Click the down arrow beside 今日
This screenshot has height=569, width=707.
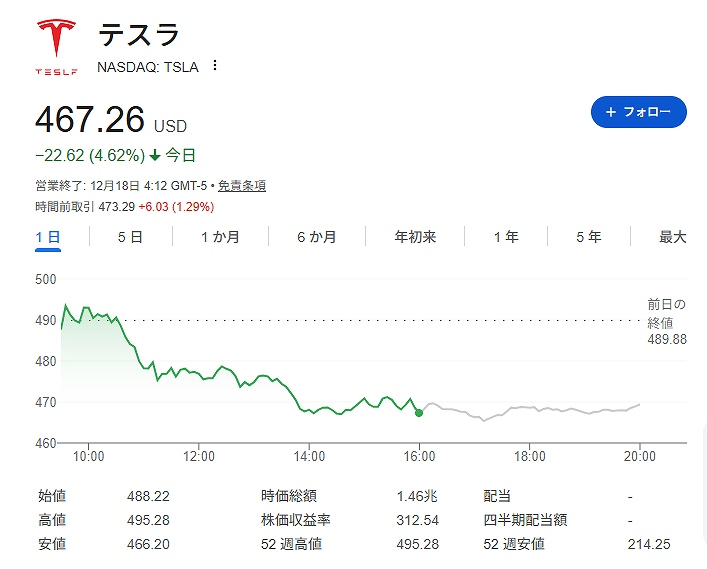[x=155, y=156]
